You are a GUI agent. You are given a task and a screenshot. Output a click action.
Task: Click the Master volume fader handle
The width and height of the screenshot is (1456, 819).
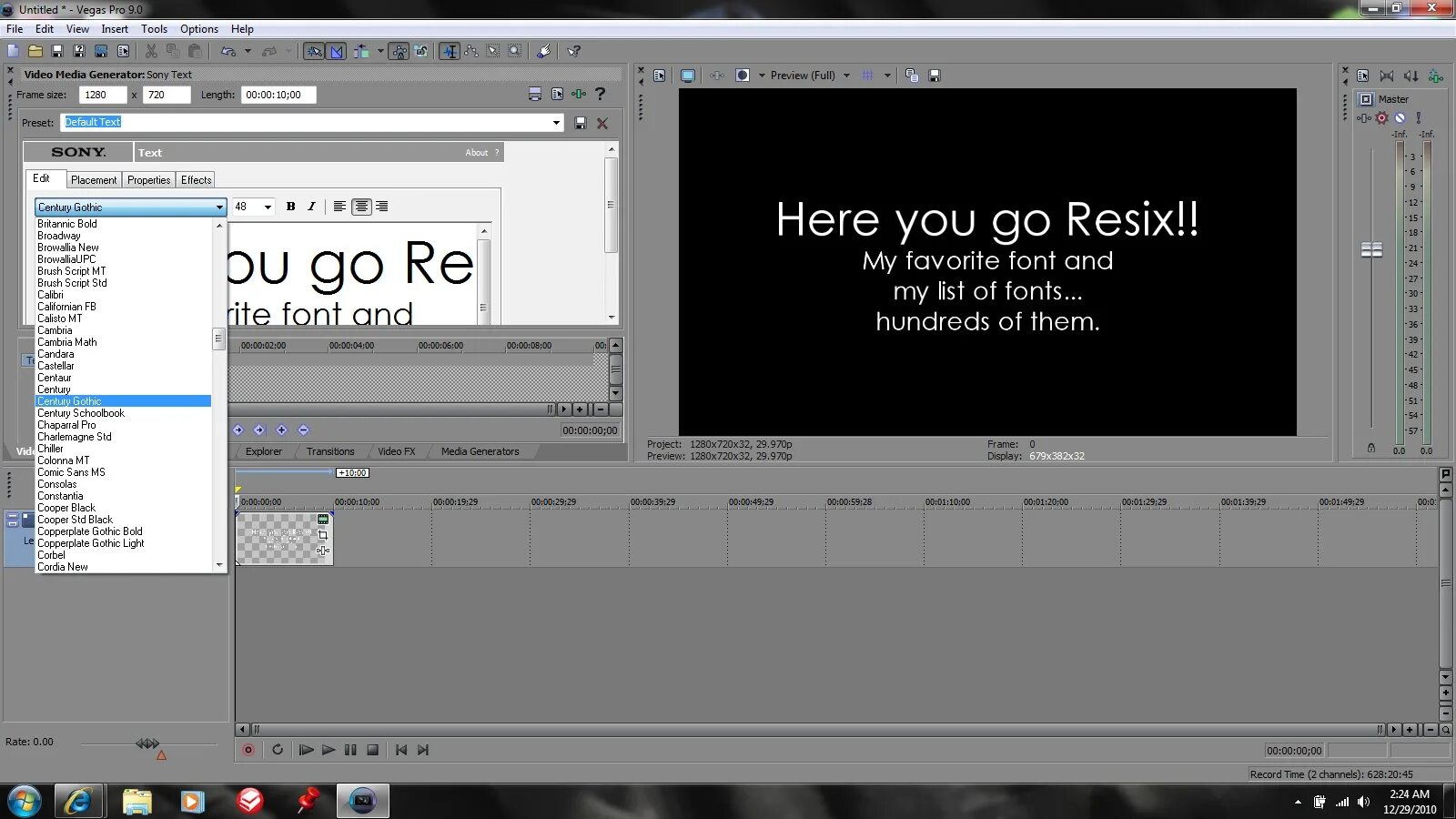[x=1371, y=249]
